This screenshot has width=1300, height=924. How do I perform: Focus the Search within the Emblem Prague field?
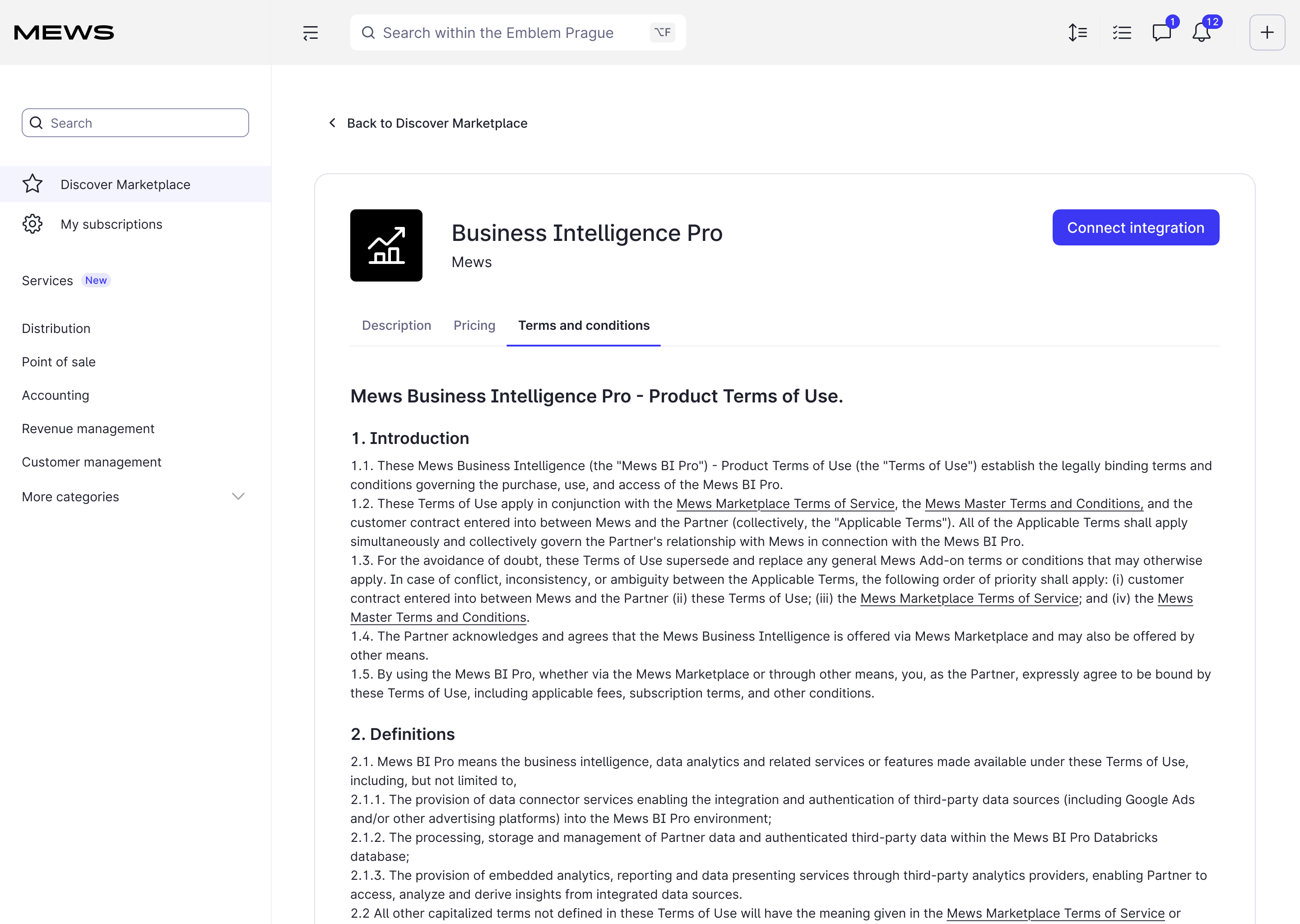tap(518, 32)
